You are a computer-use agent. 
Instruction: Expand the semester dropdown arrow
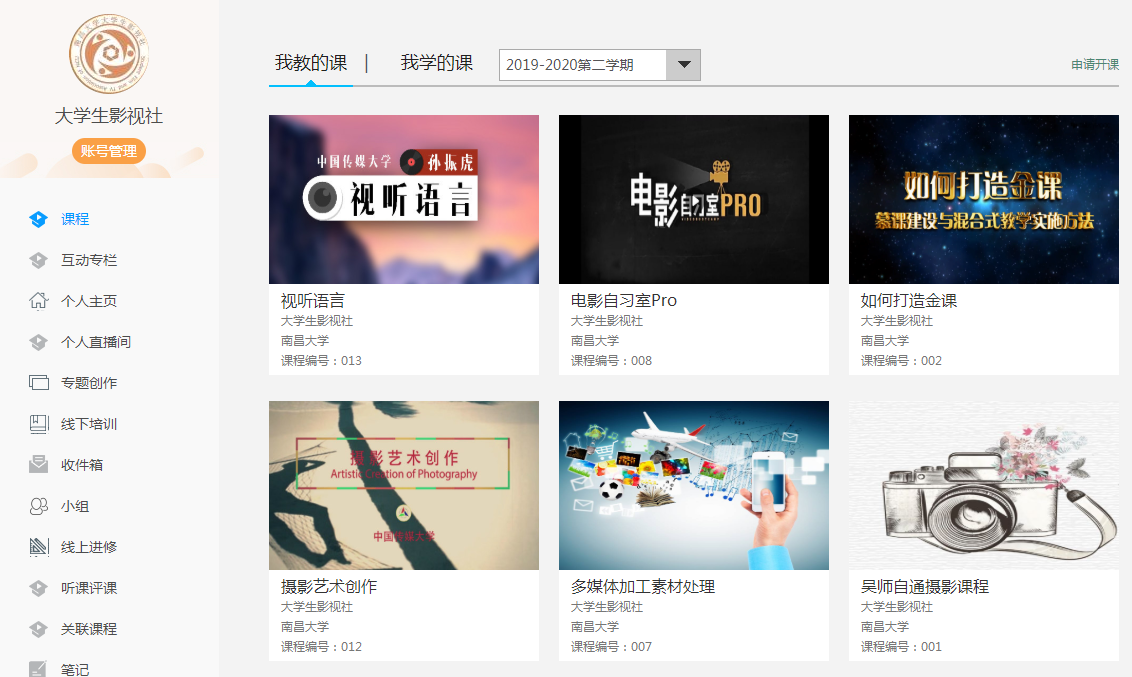pyautogui.click(x=683, y=65)
